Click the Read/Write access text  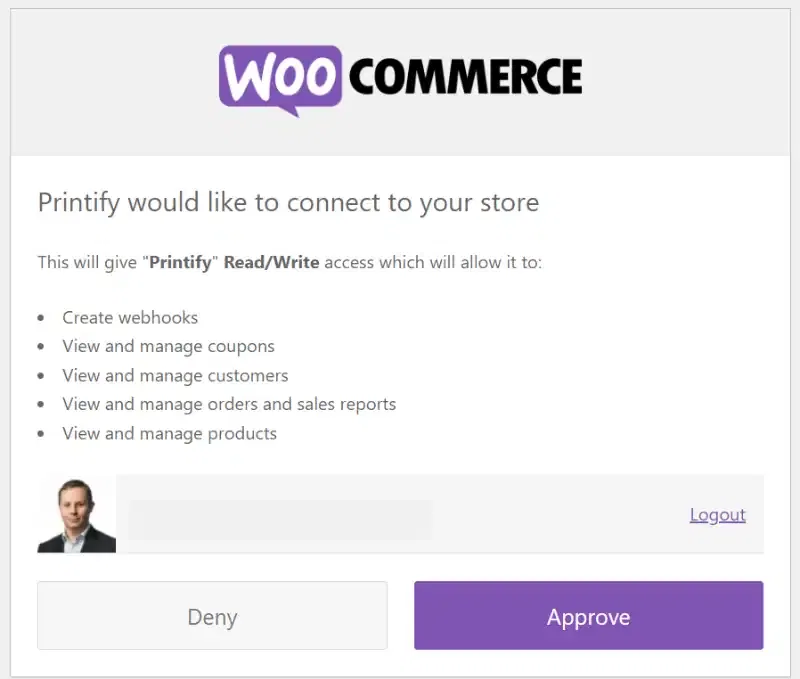277,262
